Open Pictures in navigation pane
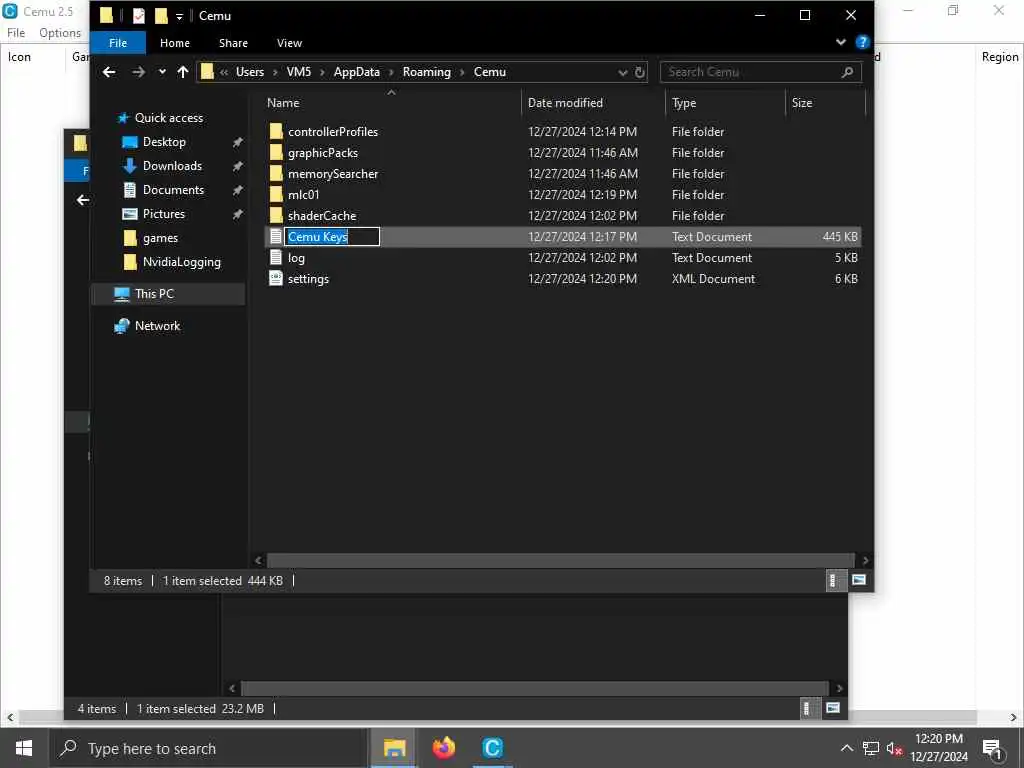 point(163,214)
